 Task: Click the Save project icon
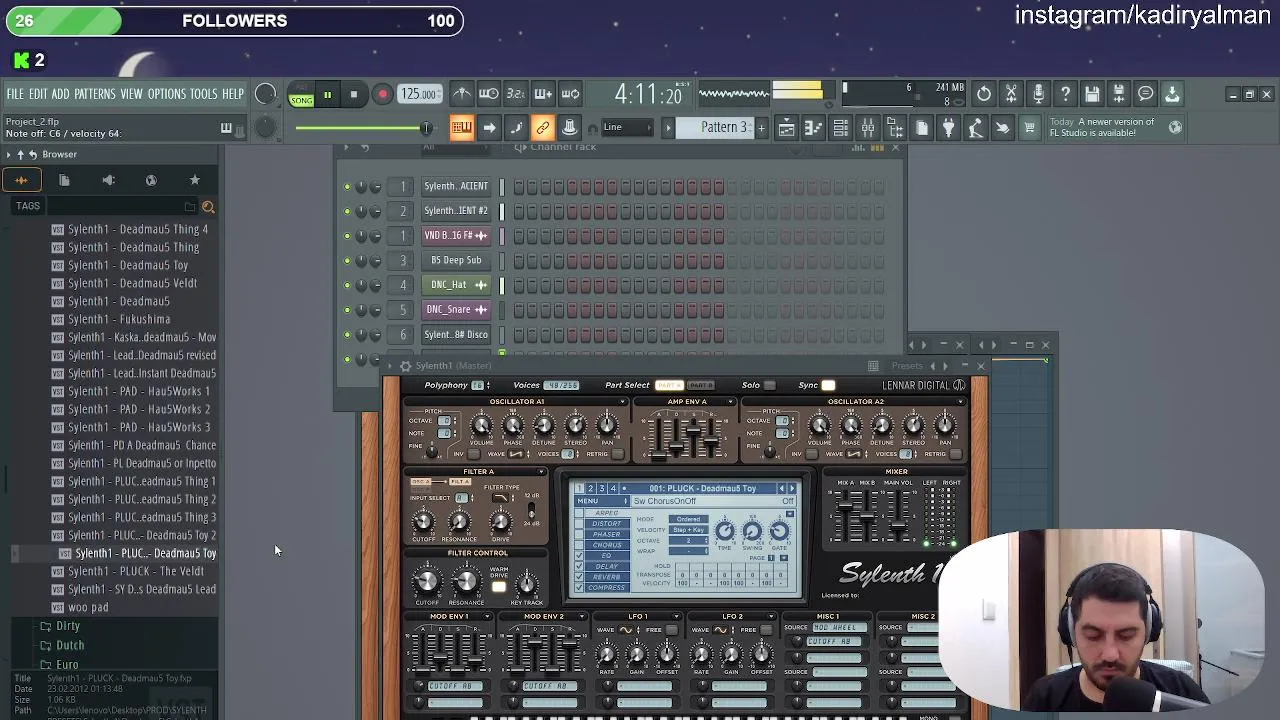coord(1092,94)
